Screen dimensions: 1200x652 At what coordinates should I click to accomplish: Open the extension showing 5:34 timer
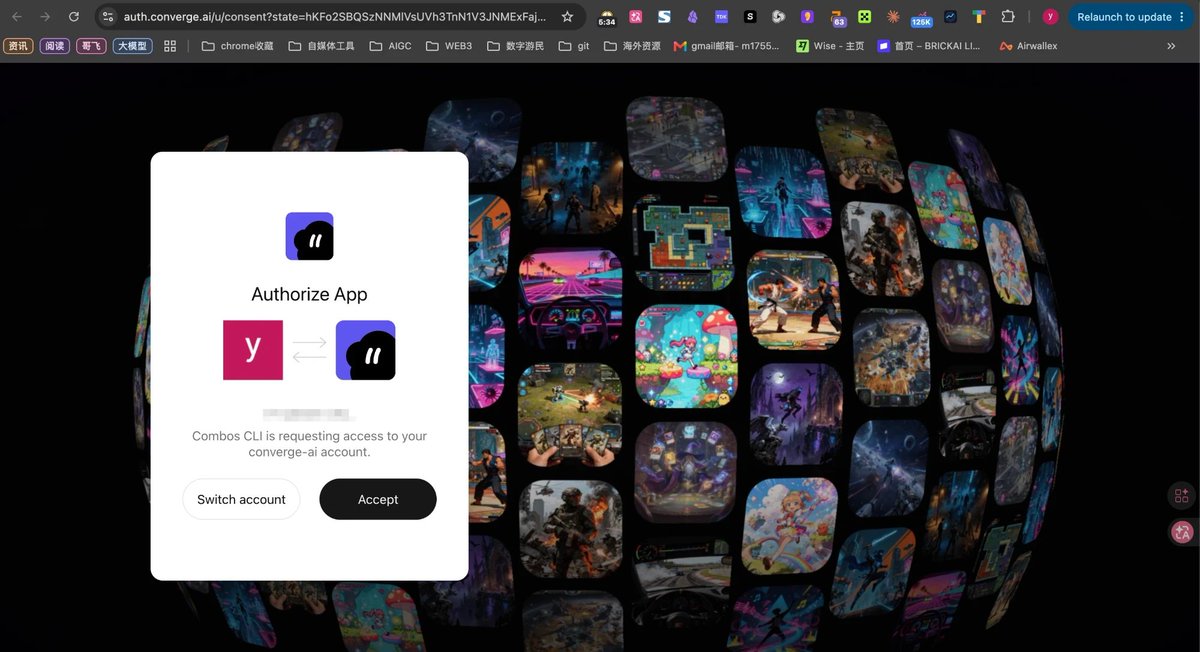point(607,17)
